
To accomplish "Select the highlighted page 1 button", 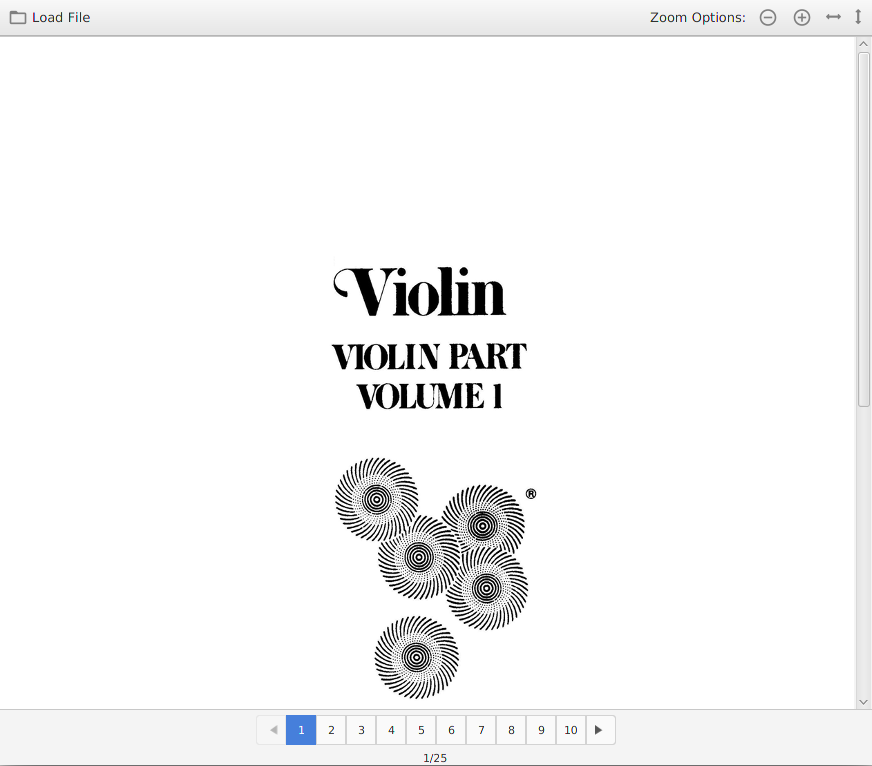I will (x=301, y=730).
